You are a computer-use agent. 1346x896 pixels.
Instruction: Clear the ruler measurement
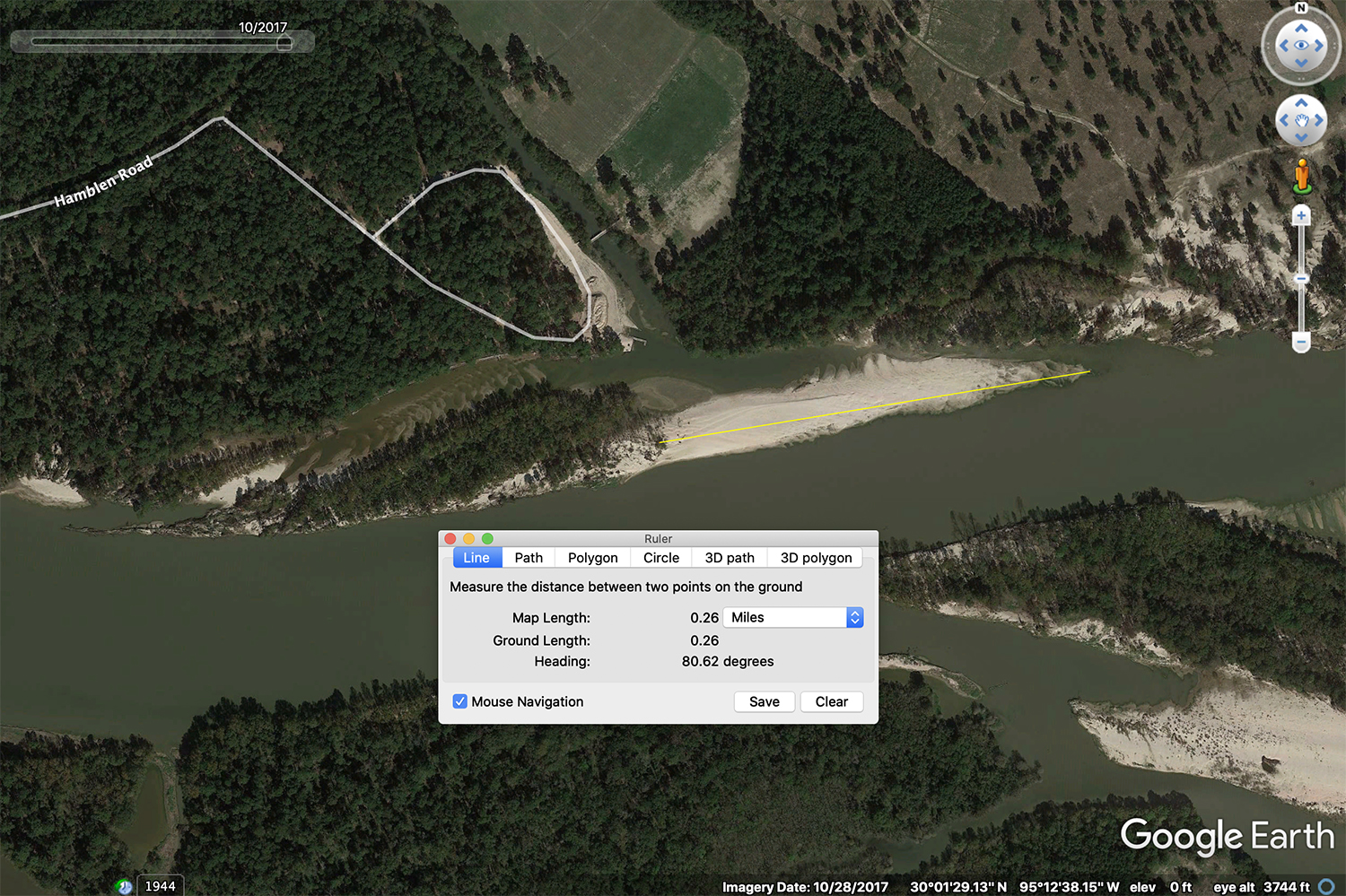pos(832,701)
